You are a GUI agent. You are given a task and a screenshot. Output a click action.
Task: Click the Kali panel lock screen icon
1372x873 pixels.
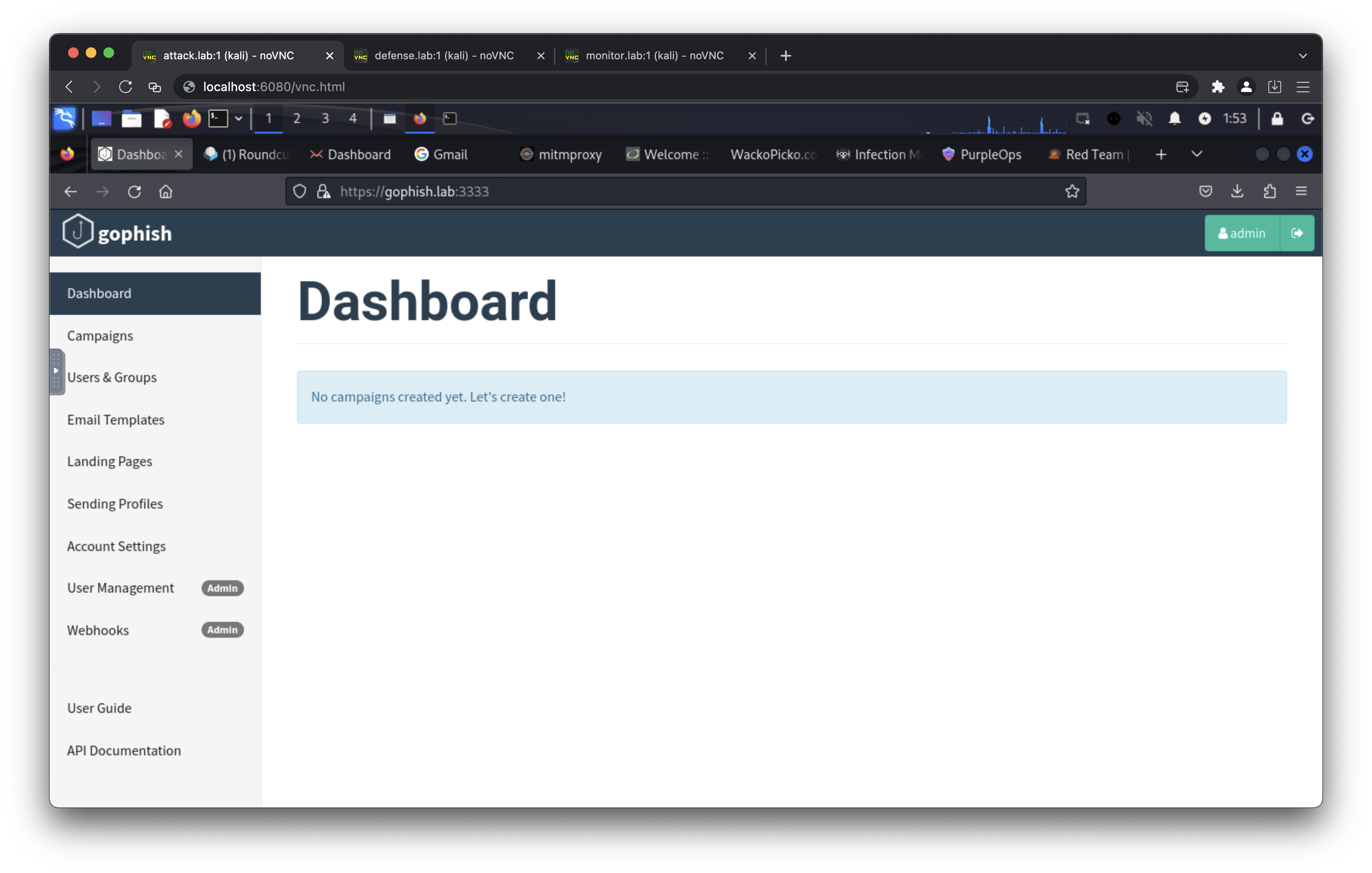1277,119
